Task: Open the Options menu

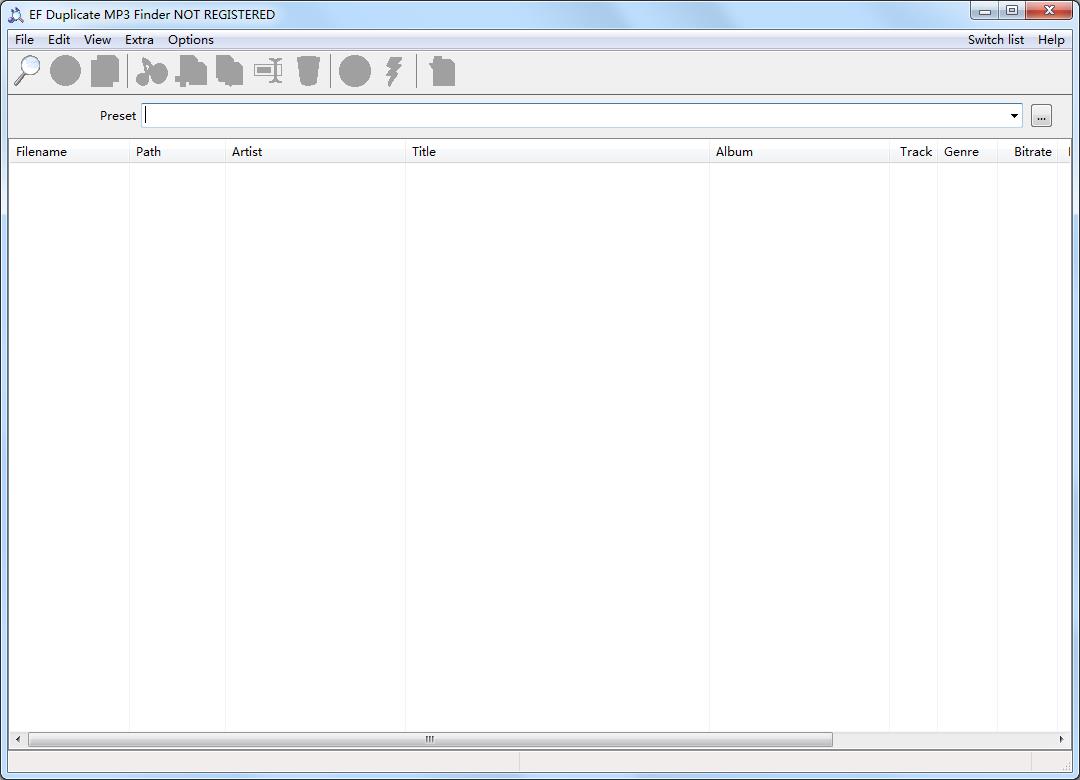Action: pyautogui.click(x=190, y=40)
